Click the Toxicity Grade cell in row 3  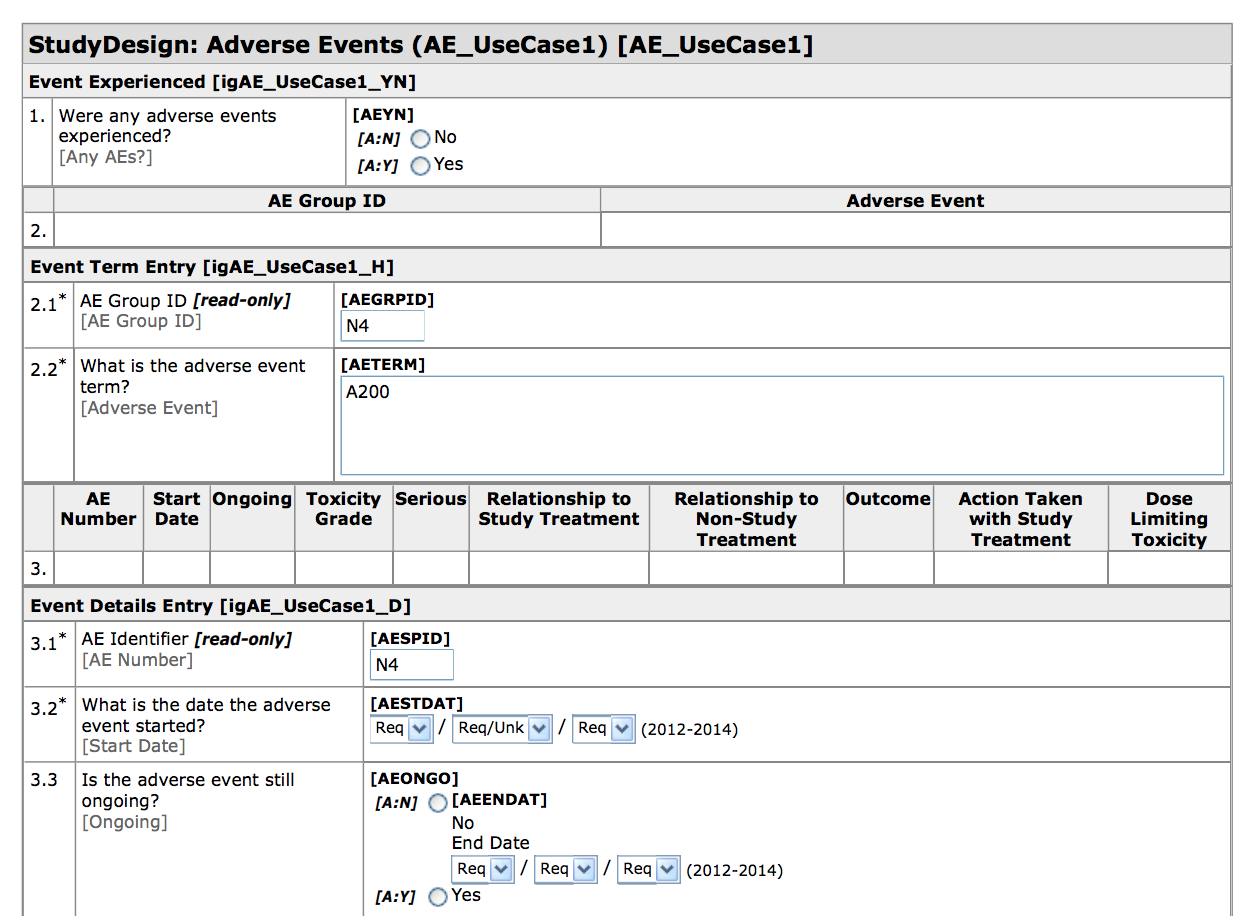[x=343, y=568]
